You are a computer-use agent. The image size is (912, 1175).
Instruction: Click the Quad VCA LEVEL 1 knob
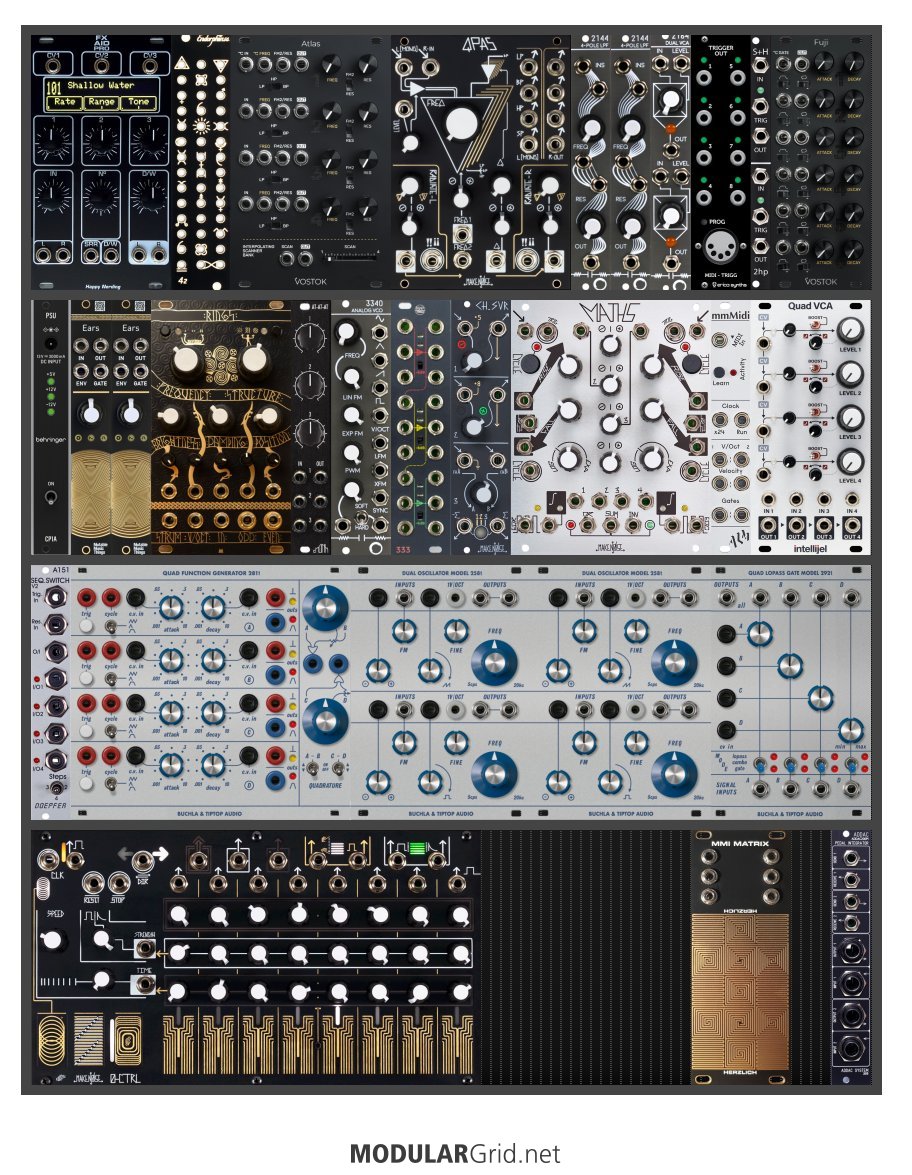click(x=850, y=330)
